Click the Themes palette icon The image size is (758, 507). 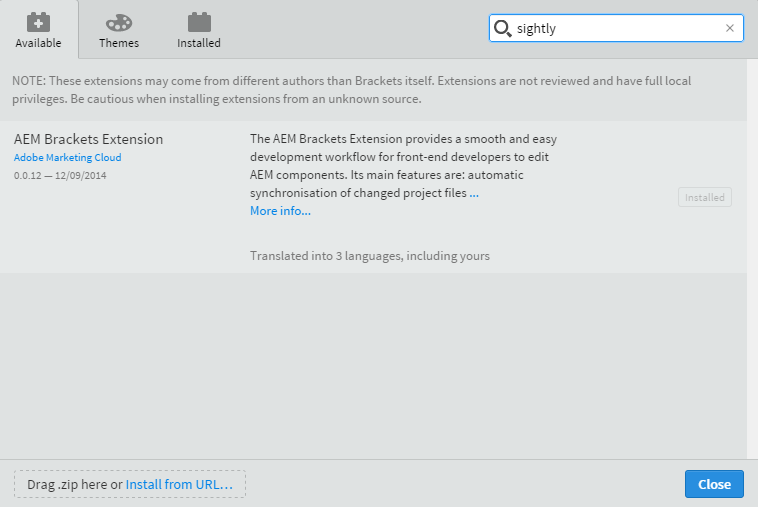coord(118,22)
